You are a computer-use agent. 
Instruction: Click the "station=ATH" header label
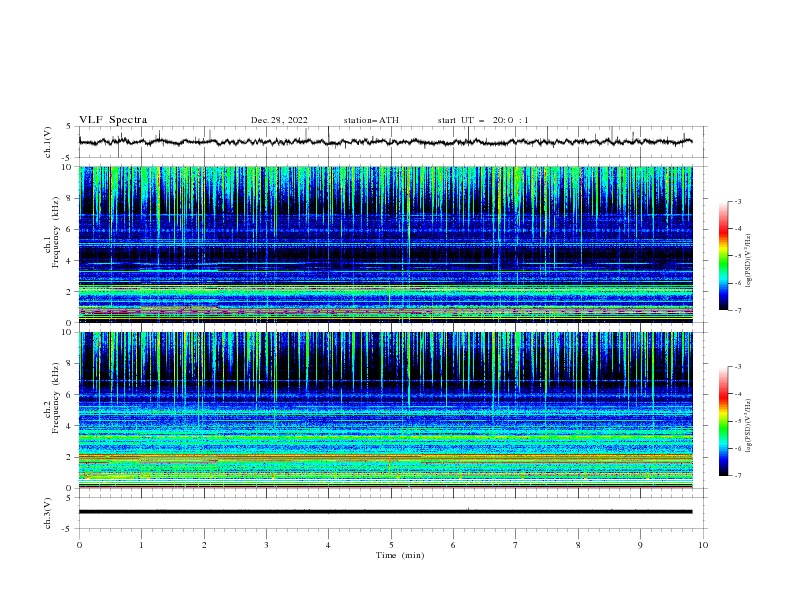point(371,120)
